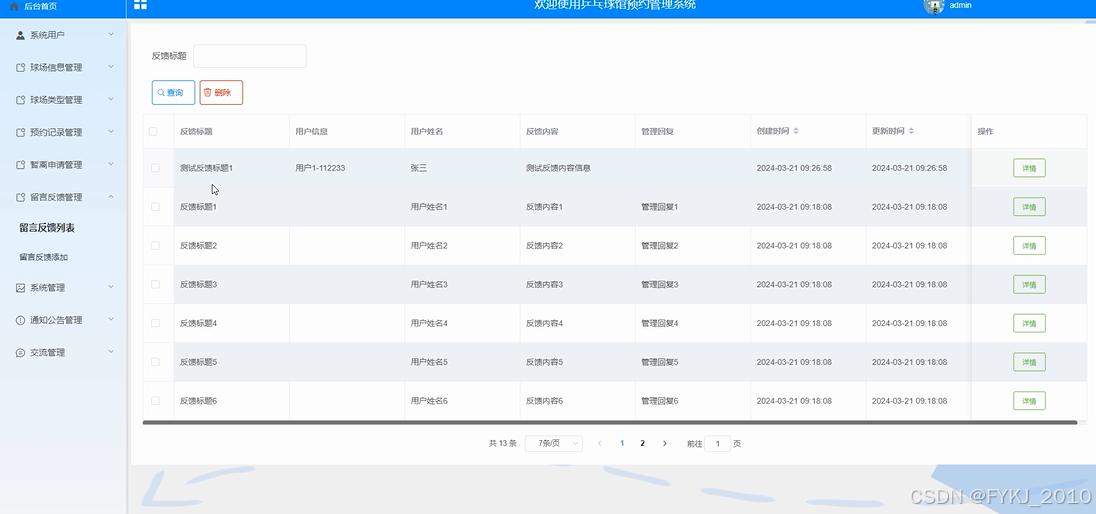The height and width of the screenshot is (514, 1096).
Task: Click the 通知公告管理 info icon
Action: point(20,320)
